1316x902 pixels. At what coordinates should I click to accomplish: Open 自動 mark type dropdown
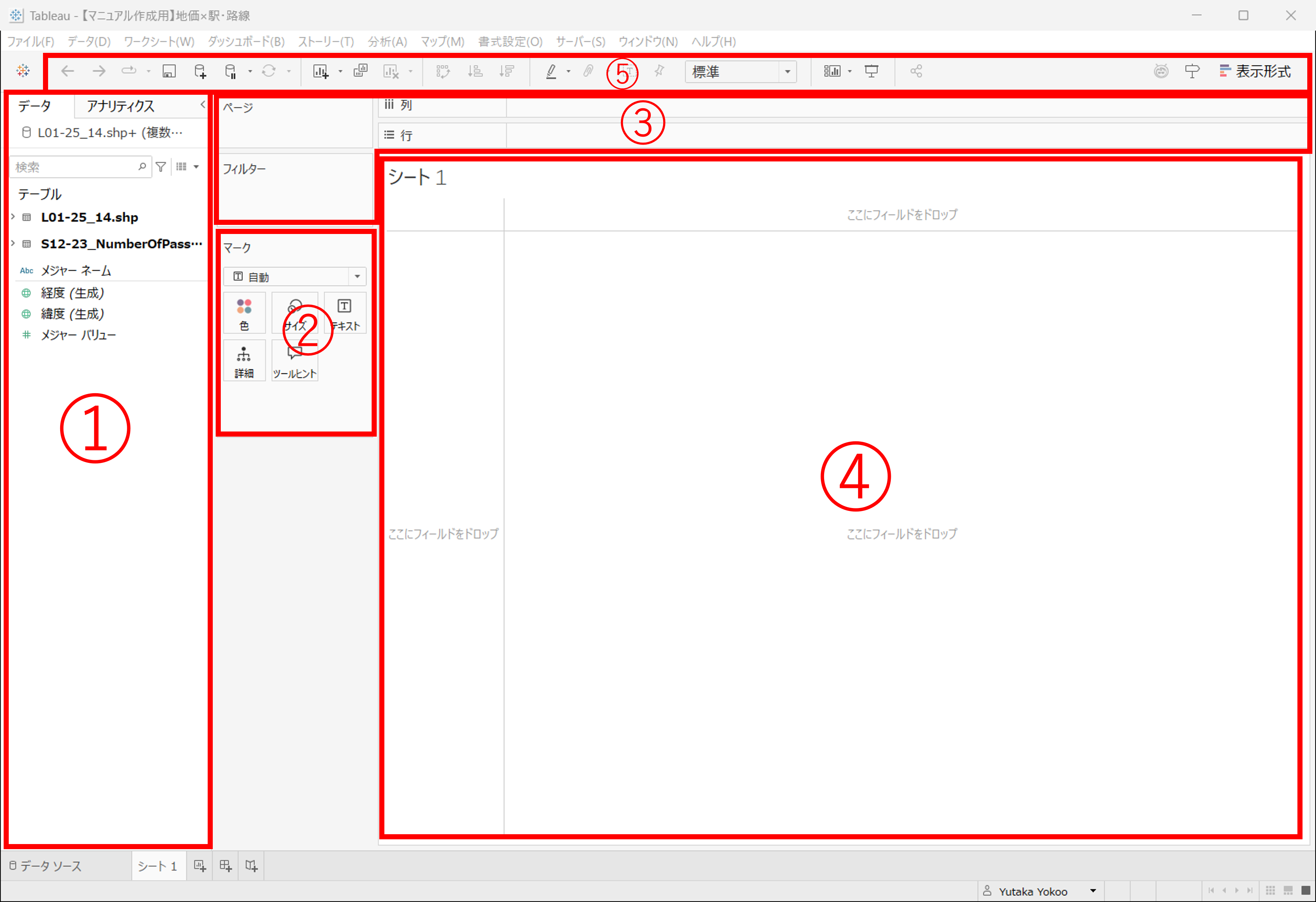tap(294, 277)
